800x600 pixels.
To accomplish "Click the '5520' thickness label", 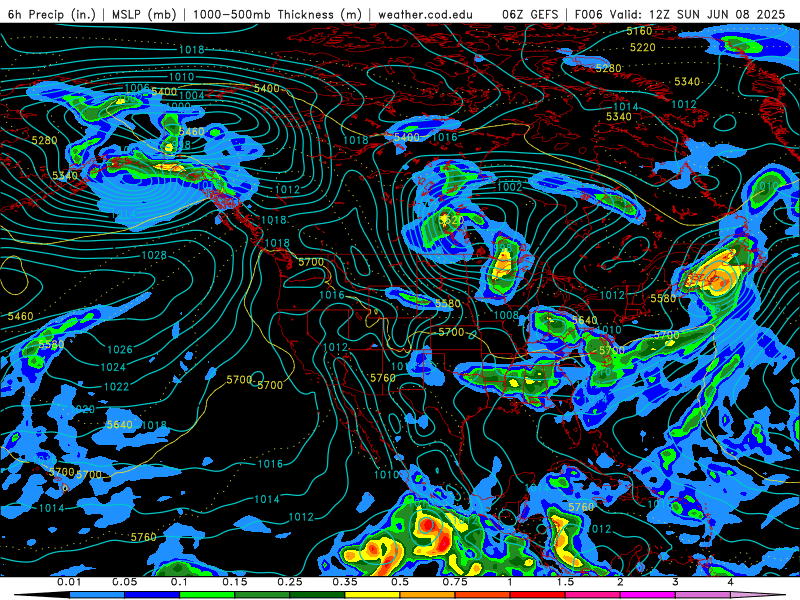I will pyautogui.click(x=451, y=220).
